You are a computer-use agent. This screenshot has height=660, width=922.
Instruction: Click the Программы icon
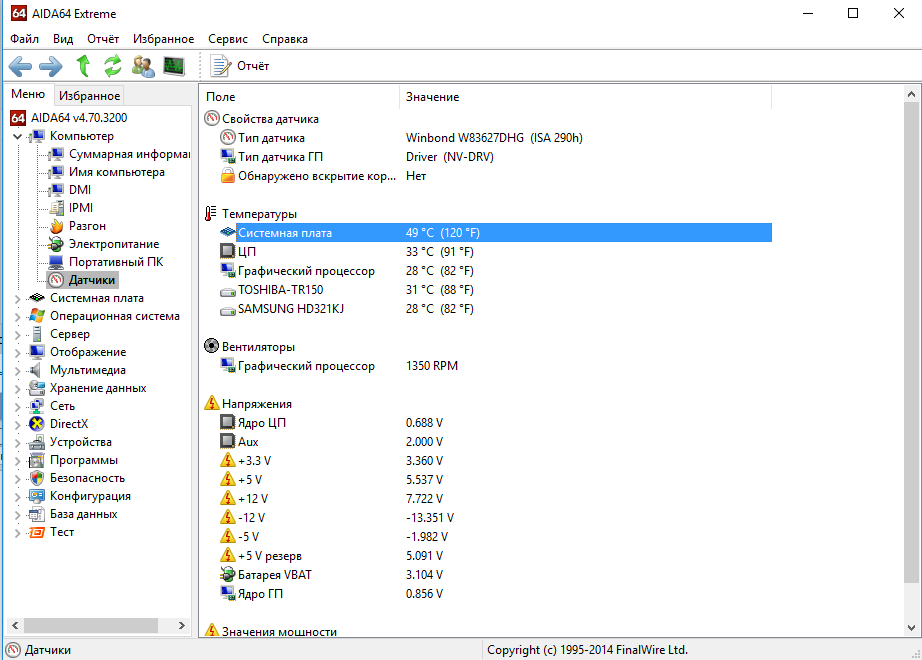tap(37, 460)
